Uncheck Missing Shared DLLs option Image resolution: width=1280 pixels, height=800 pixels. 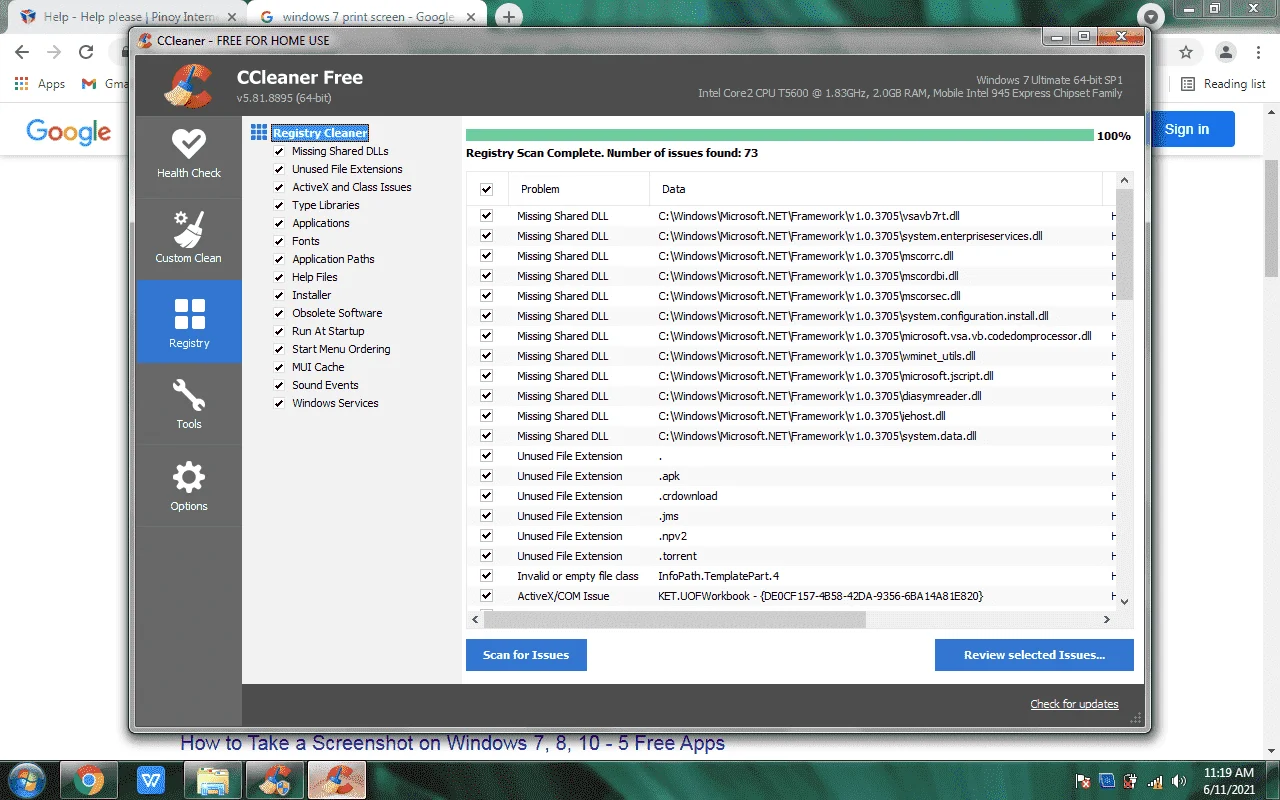279,152
